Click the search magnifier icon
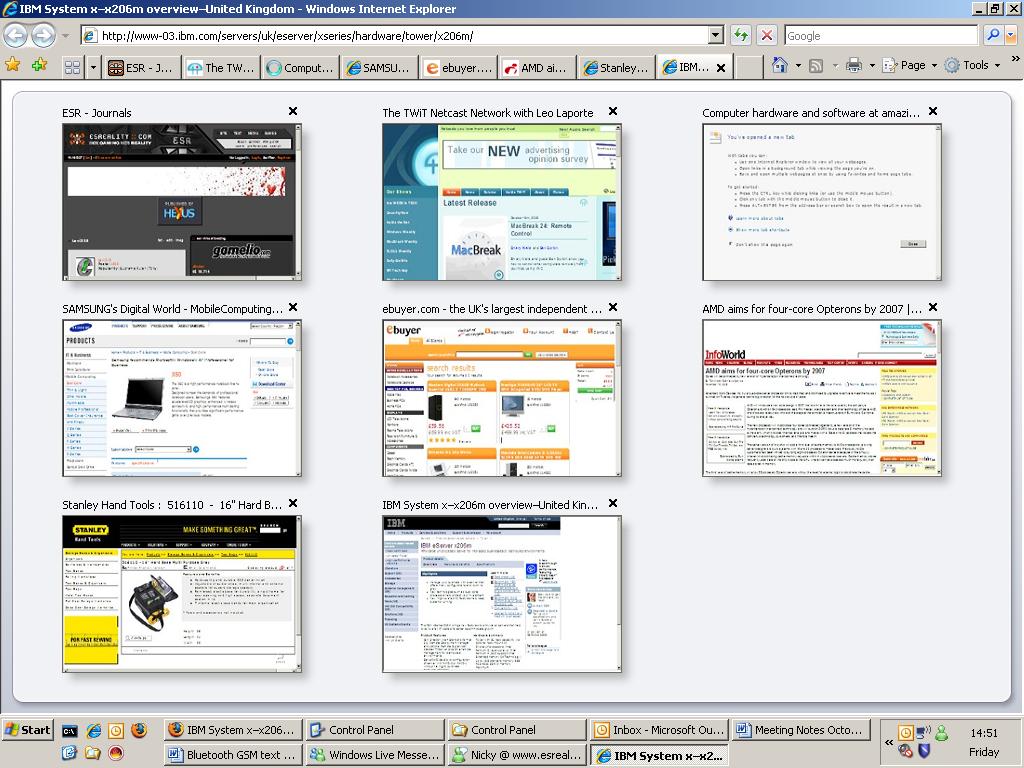Image resolution: width=1024 pixels, height=768 pixels. pos(993,35)
